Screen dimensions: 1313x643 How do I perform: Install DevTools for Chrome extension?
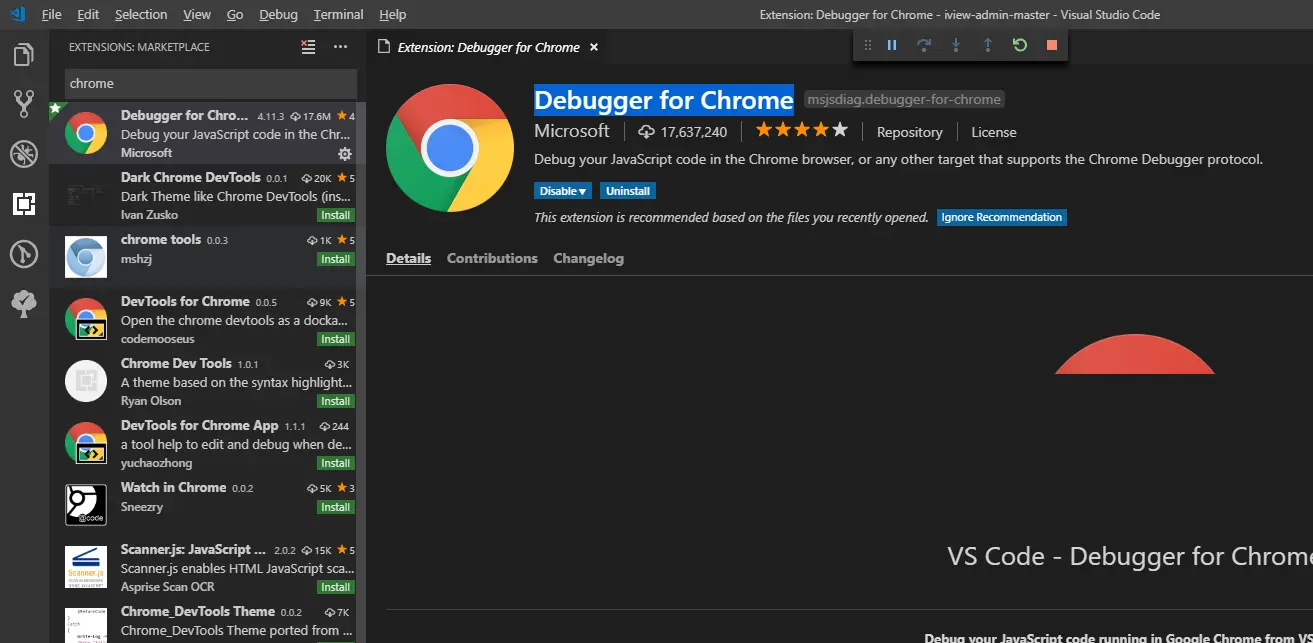pos(336,339)
